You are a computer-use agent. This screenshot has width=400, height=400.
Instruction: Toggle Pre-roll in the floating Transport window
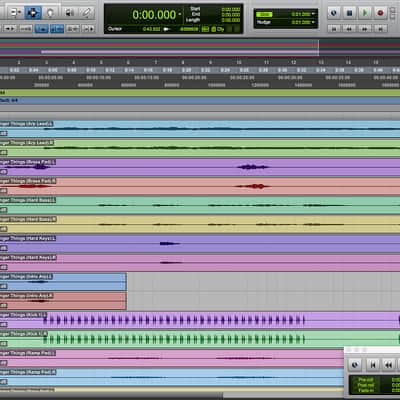366,380
